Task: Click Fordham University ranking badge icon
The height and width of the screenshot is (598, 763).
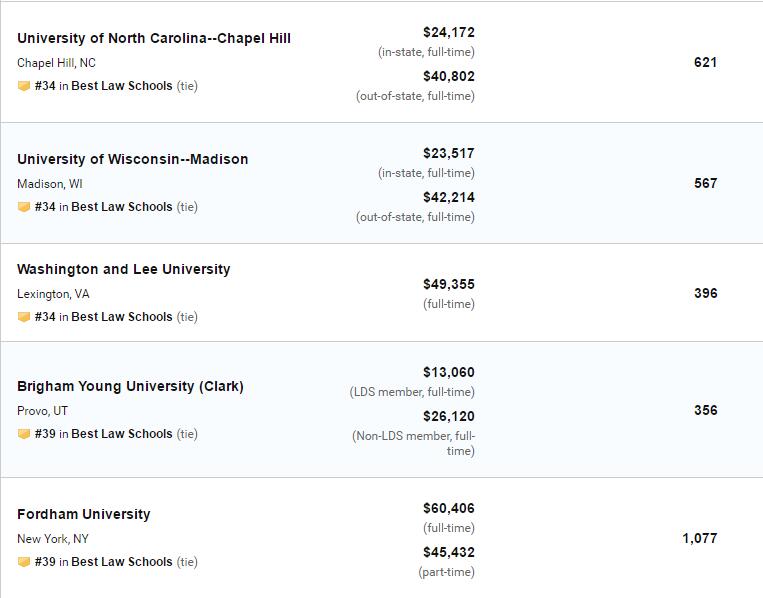Action: (x=24, y=562)
